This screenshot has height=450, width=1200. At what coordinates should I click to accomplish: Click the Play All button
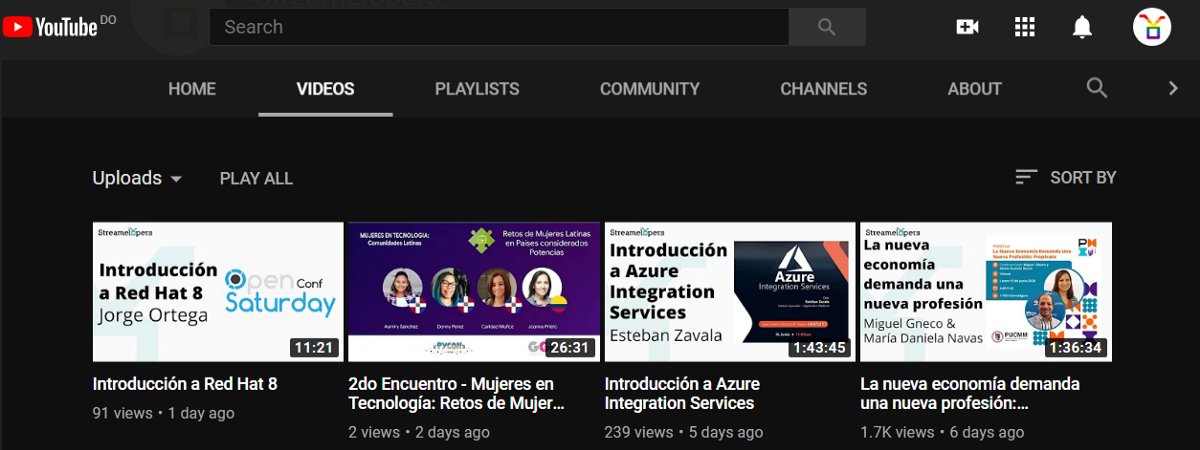click(256, 178)
